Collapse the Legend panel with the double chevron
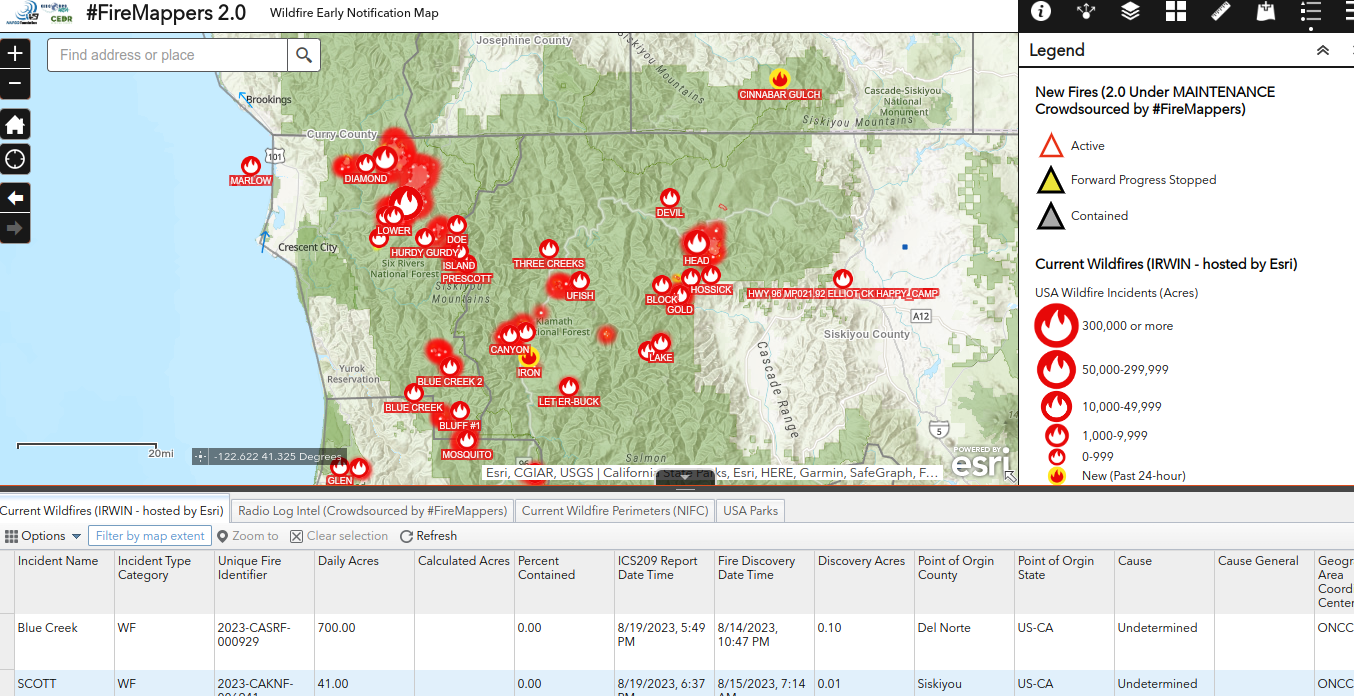The height and width of the screenshot is (696, 1354). (1322, 50)
